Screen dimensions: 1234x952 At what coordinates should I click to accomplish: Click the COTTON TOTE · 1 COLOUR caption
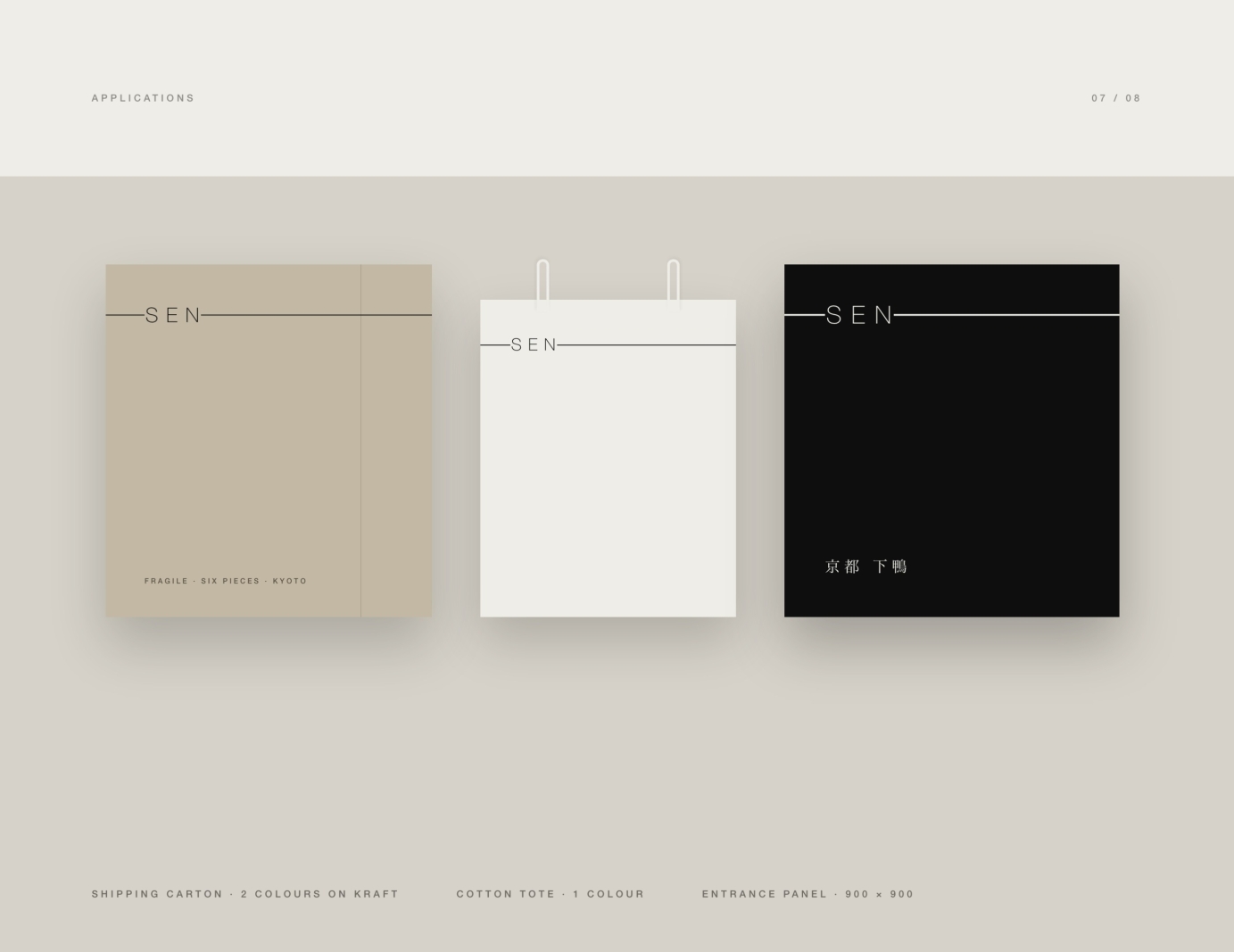click(x=551, y=894)
